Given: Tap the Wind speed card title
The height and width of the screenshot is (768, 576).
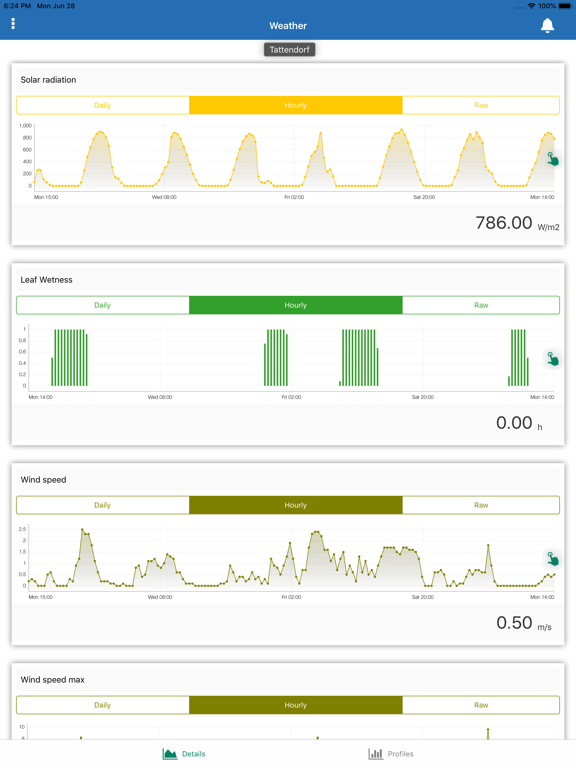Looking at the screenshot, I should pos(43,480).
